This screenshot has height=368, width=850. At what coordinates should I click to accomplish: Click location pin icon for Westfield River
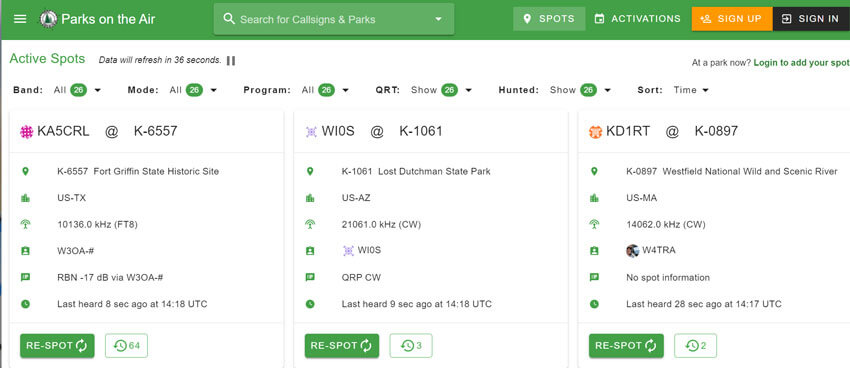click(x=594, y=171)
